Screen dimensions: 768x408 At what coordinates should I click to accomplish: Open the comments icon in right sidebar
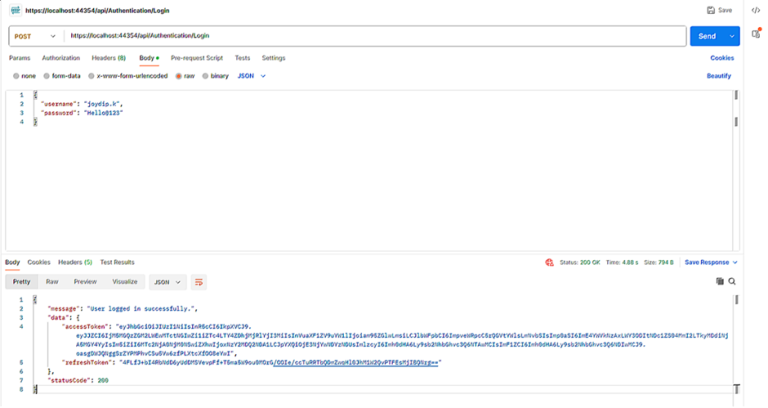[x=756, y=33]
